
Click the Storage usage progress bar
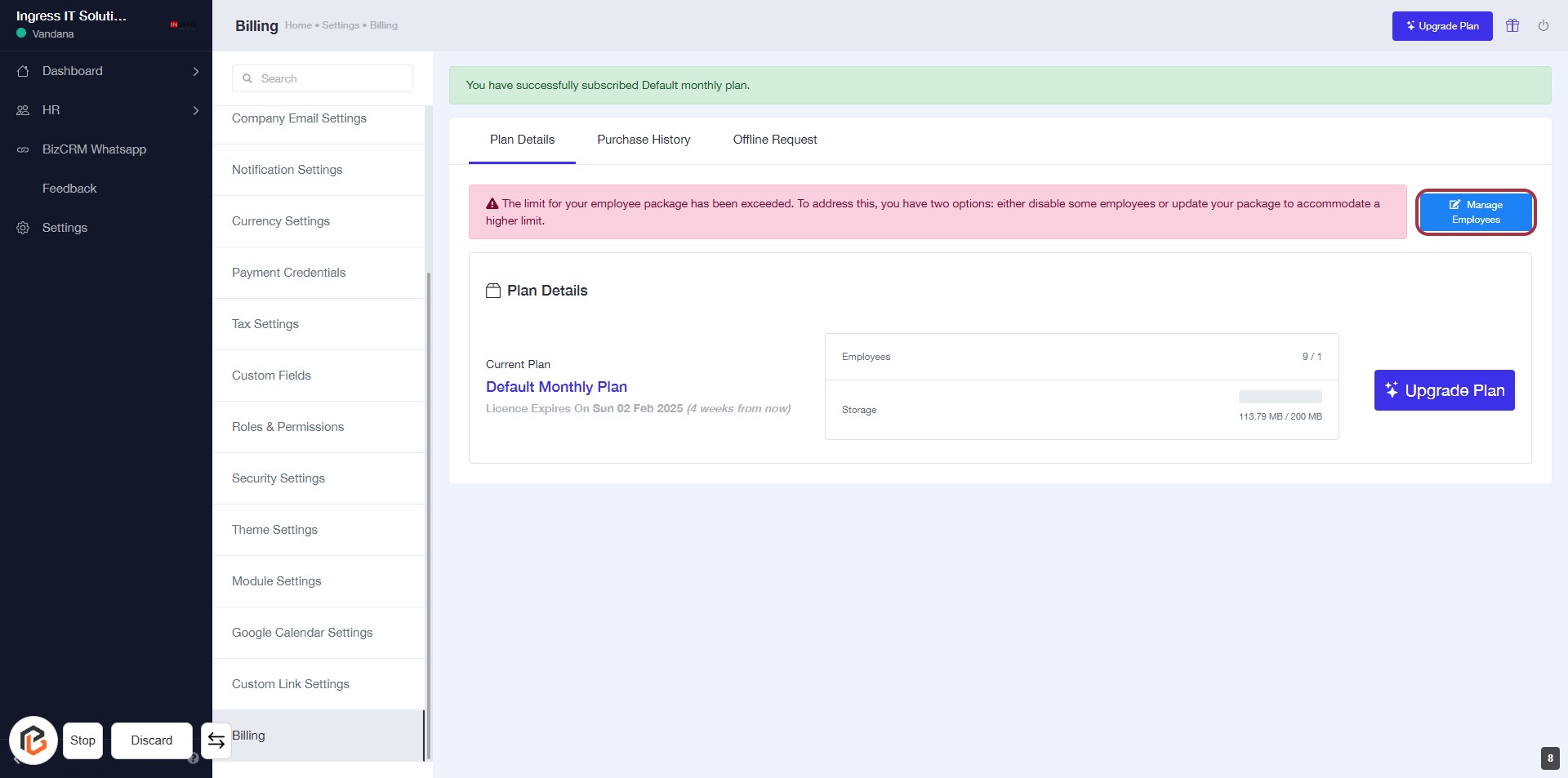point(1280,397)
